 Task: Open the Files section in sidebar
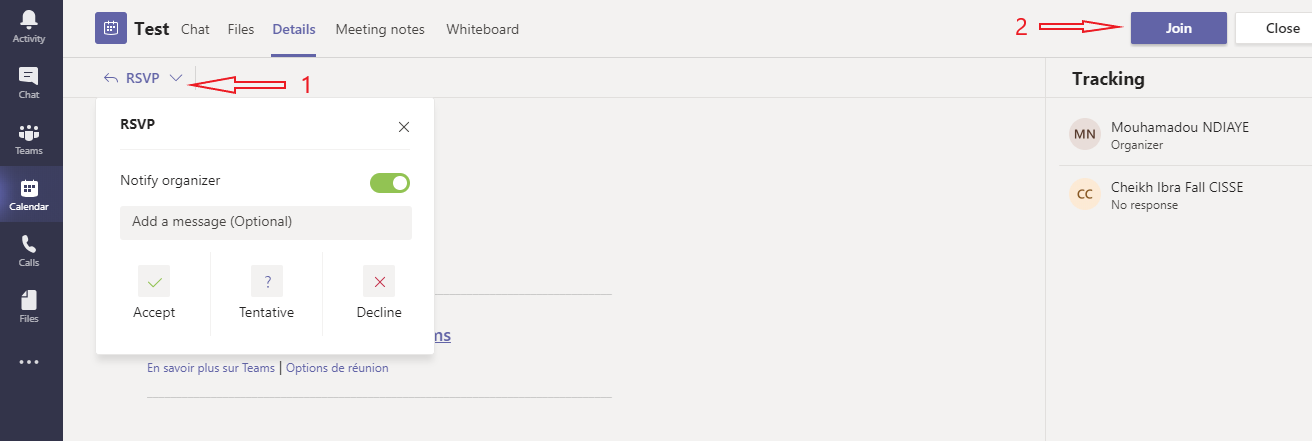click(29, 306)
